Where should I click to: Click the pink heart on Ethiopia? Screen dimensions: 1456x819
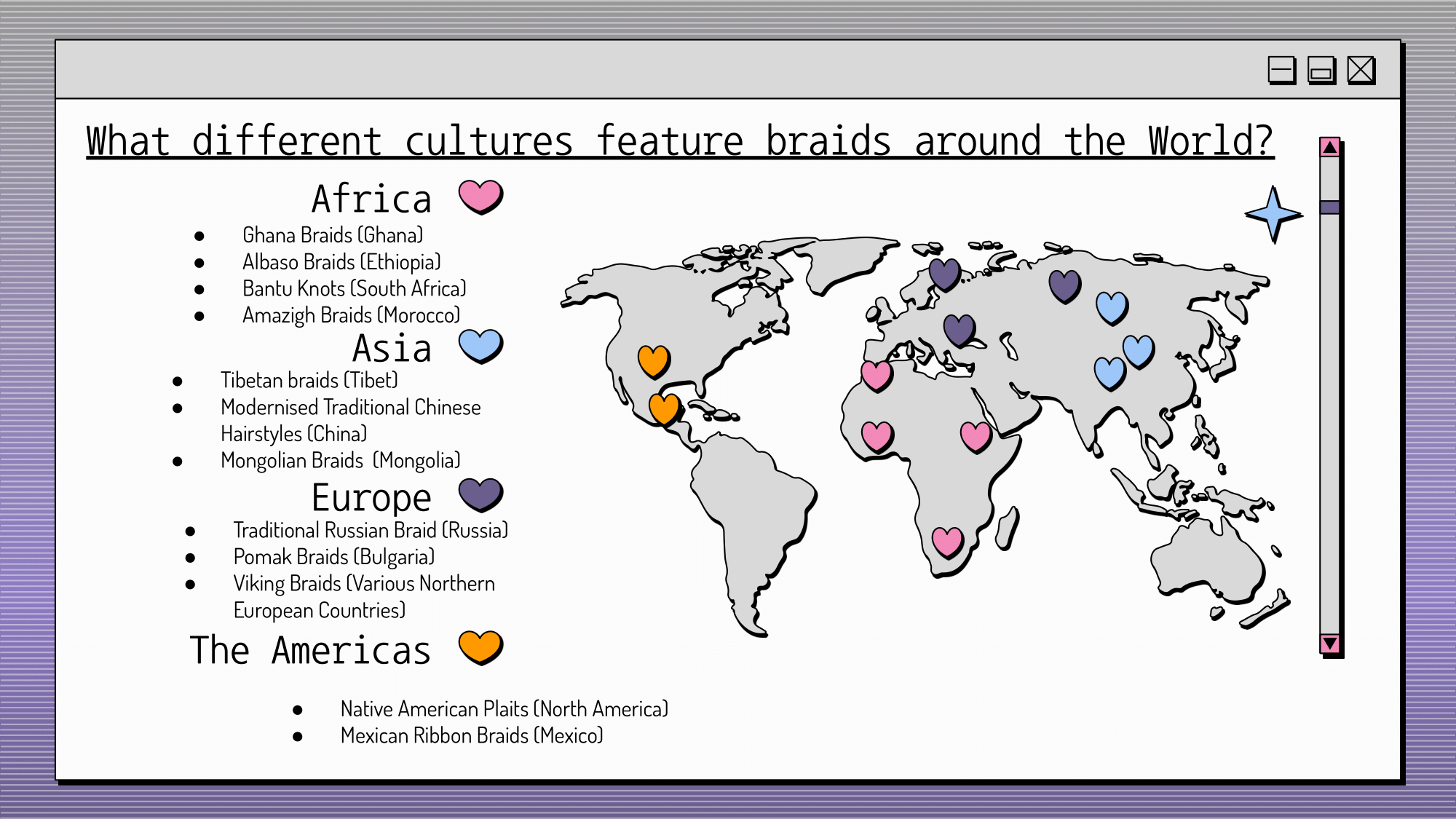(x=976, y=436)
